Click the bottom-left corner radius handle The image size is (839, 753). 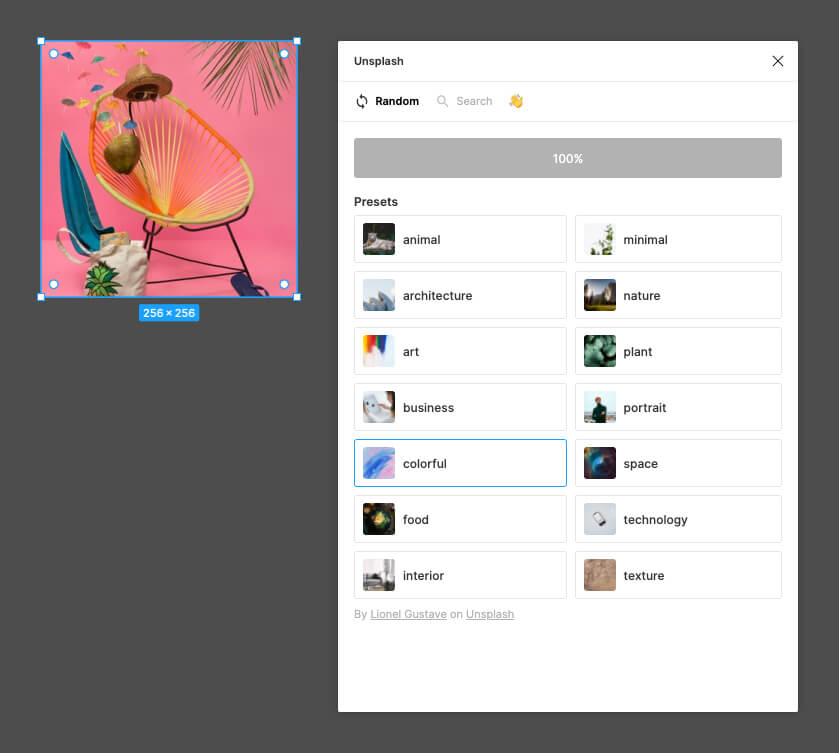point(54,284)
